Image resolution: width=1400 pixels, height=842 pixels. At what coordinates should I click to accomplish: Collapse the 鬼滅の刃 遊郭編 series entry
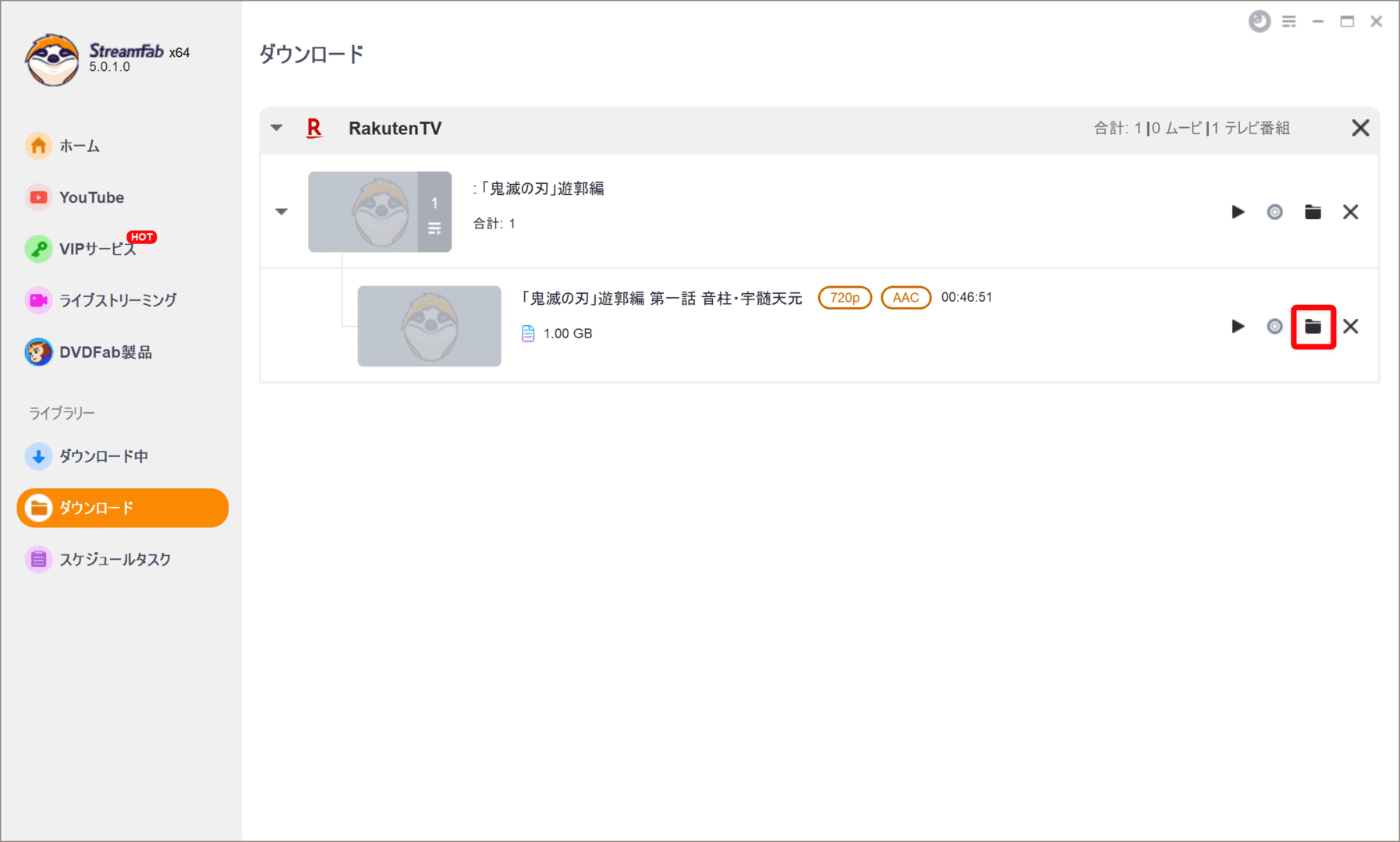click(x=281, y=211)
